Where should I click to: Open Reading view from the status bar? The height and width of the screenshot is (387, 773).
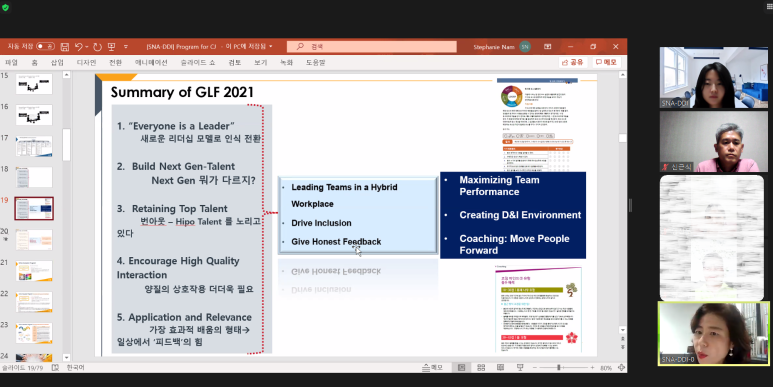pos(500,368)
